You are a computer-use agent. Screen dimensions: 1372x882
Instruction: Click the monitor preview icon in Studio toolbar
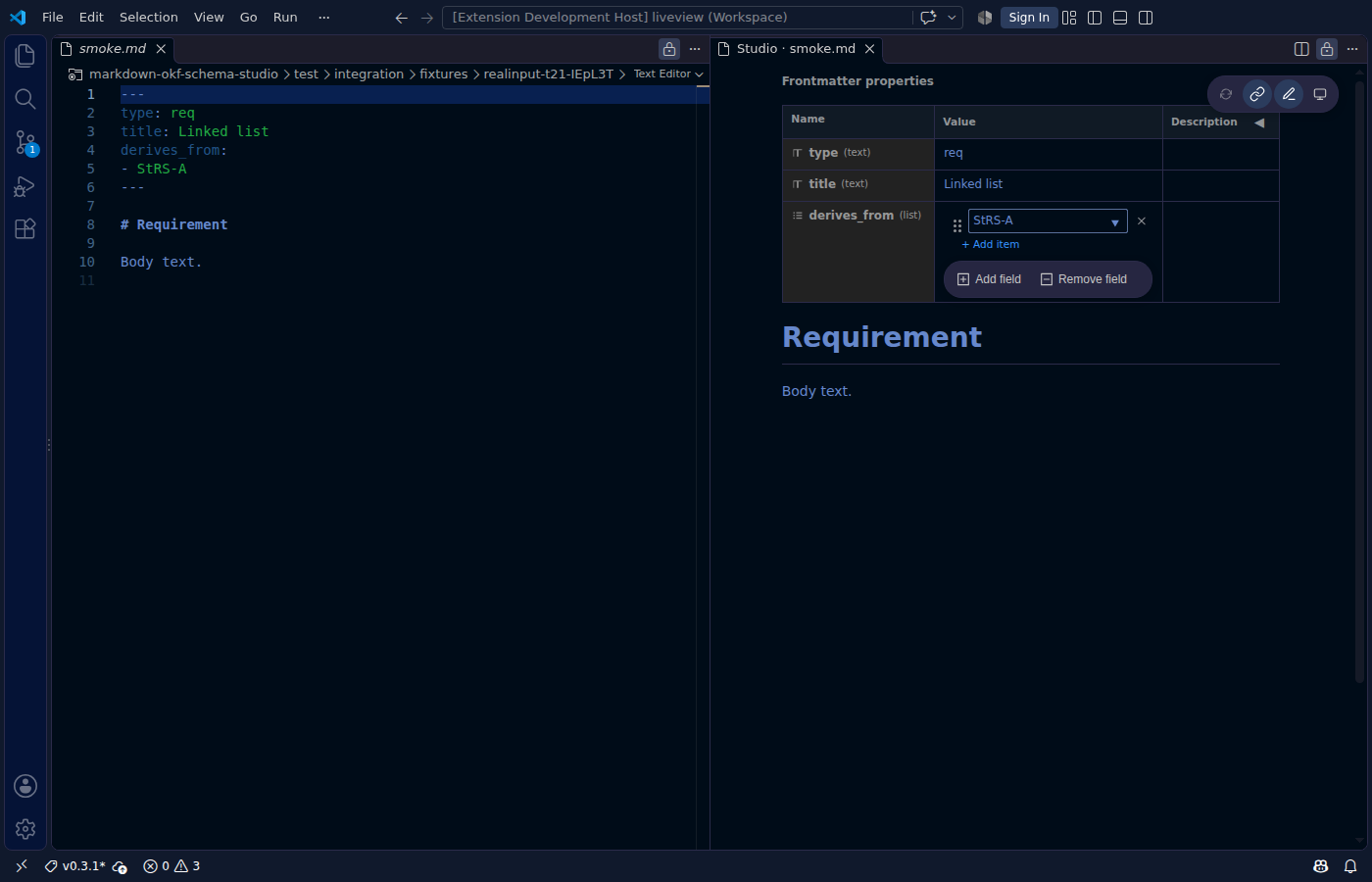click(x=1320, y=94)
